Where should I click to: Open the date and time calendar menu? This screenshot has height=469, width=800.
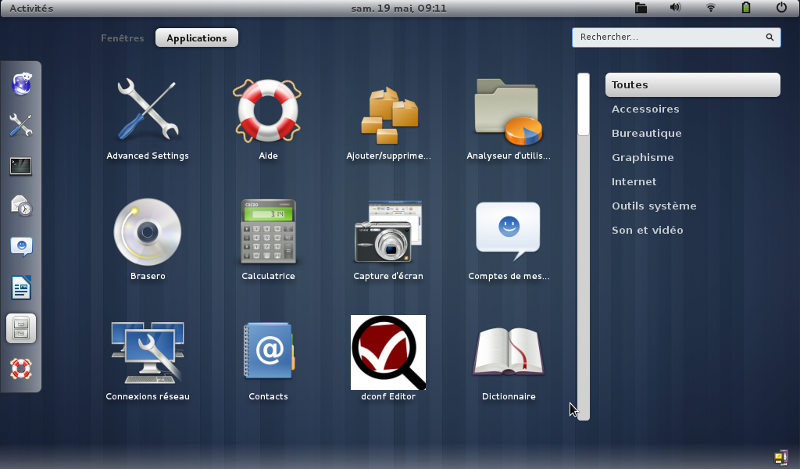point(399,8)
